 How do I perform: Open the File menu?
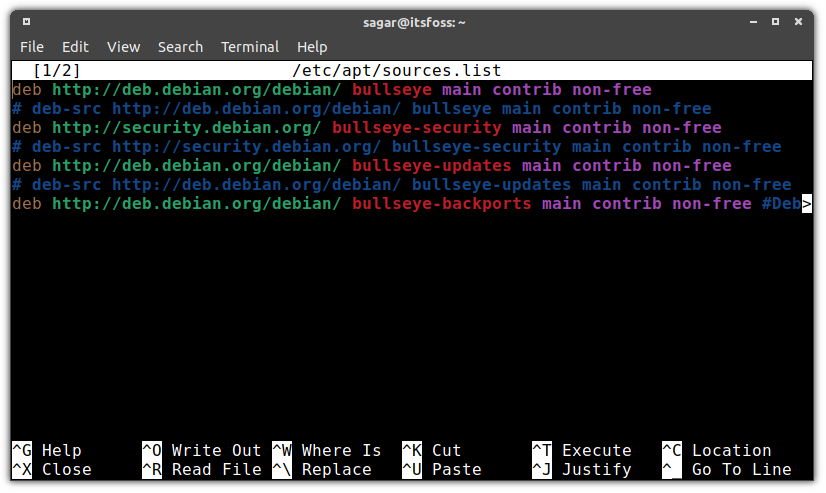click(32, 47)
